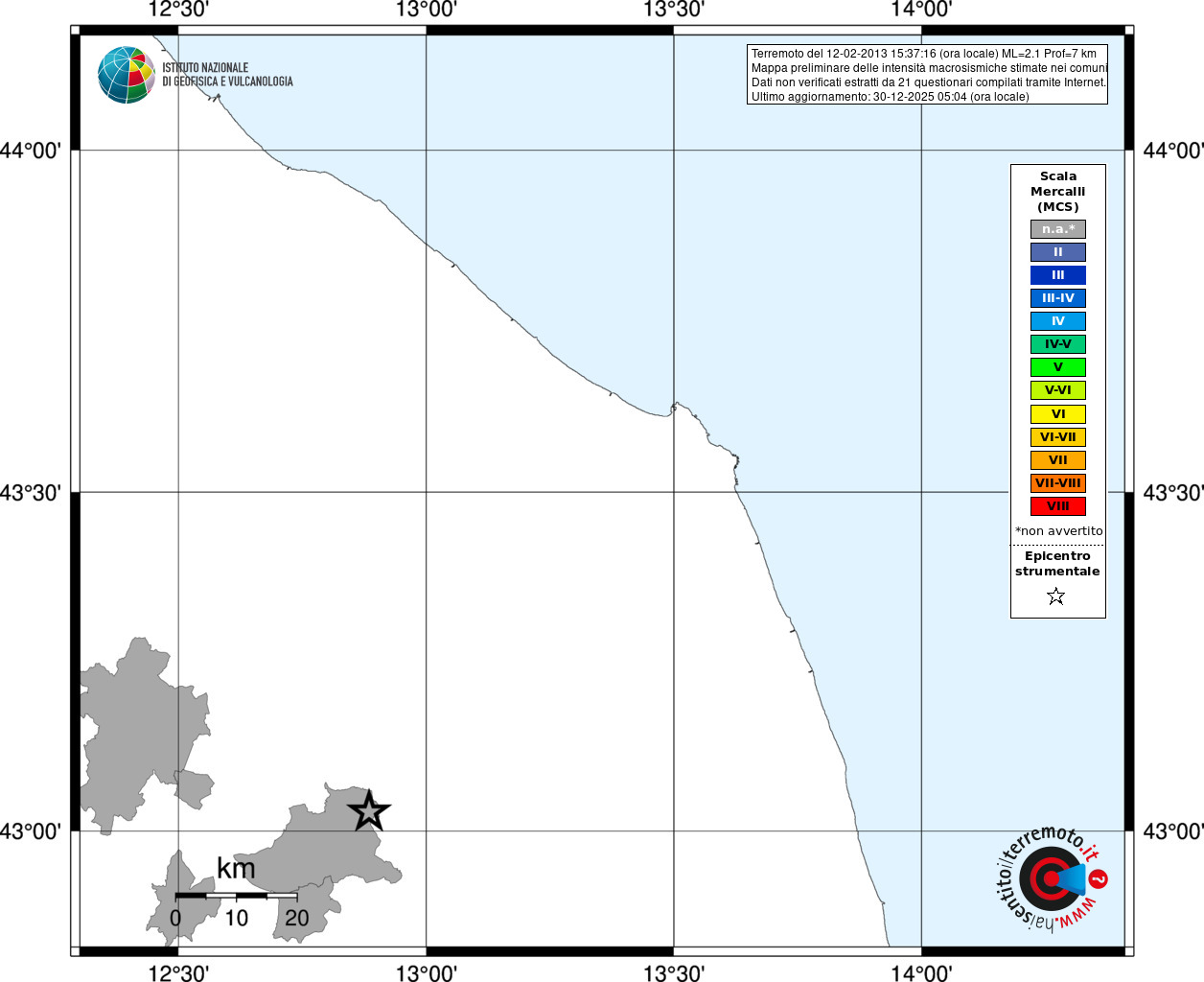Image resolution: width=1204 pixels, height=982 pixels.
Task: Click the right axis label 44°00'
Action: (1173, 151)
